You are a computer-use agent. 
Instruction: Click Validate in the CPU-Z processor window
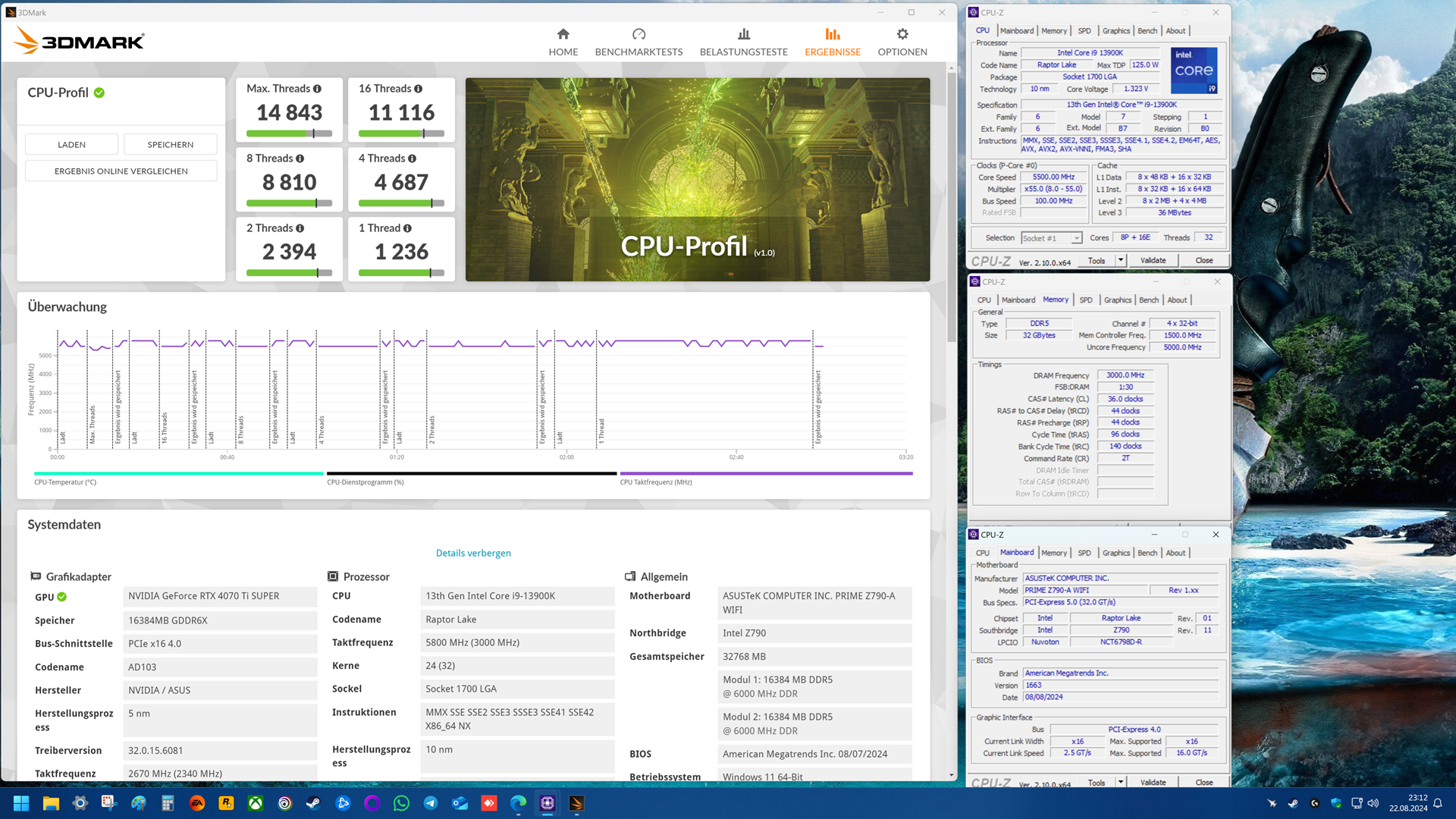1153,260
